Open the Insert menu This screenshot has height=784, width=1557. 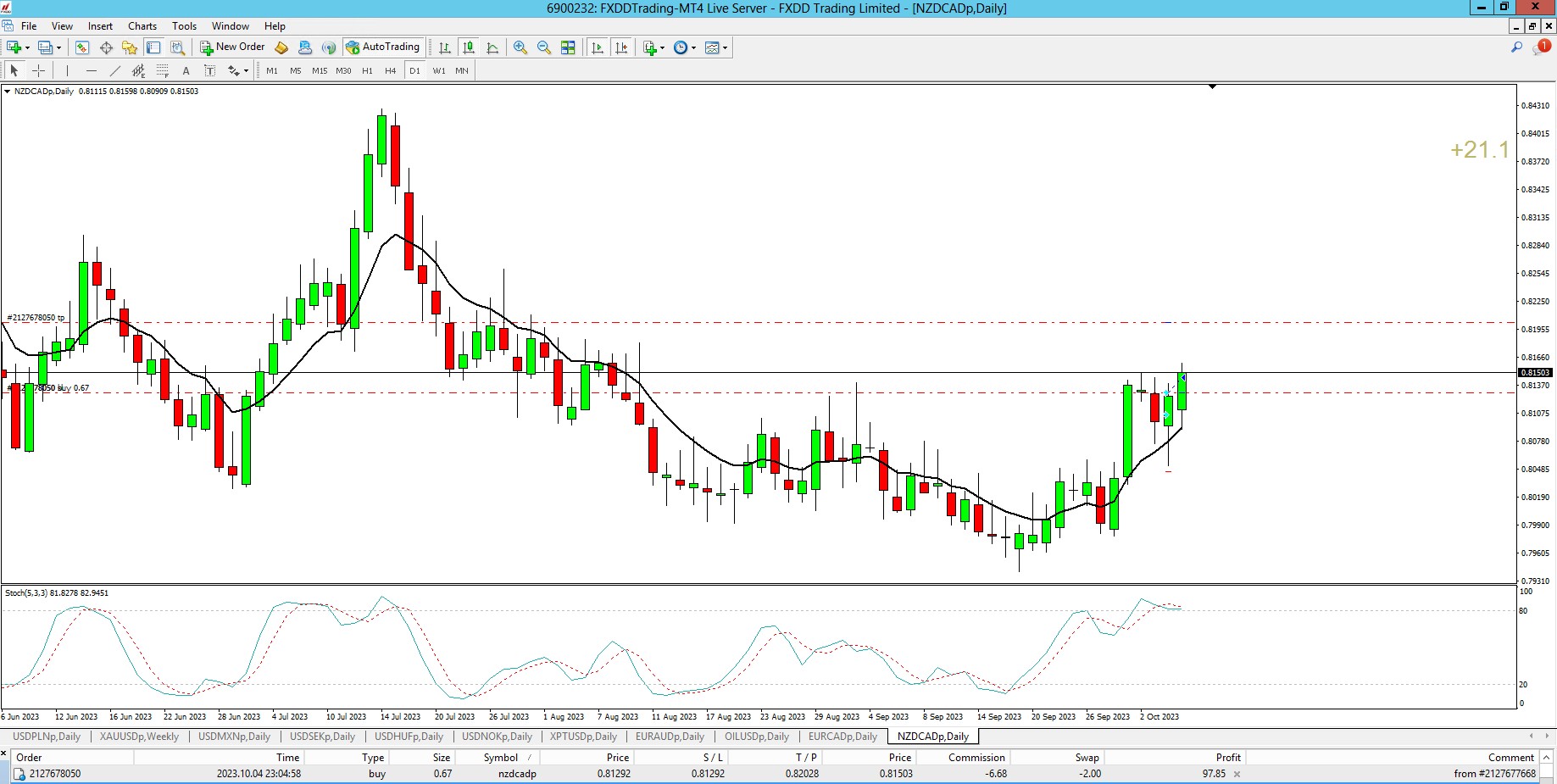100,26
